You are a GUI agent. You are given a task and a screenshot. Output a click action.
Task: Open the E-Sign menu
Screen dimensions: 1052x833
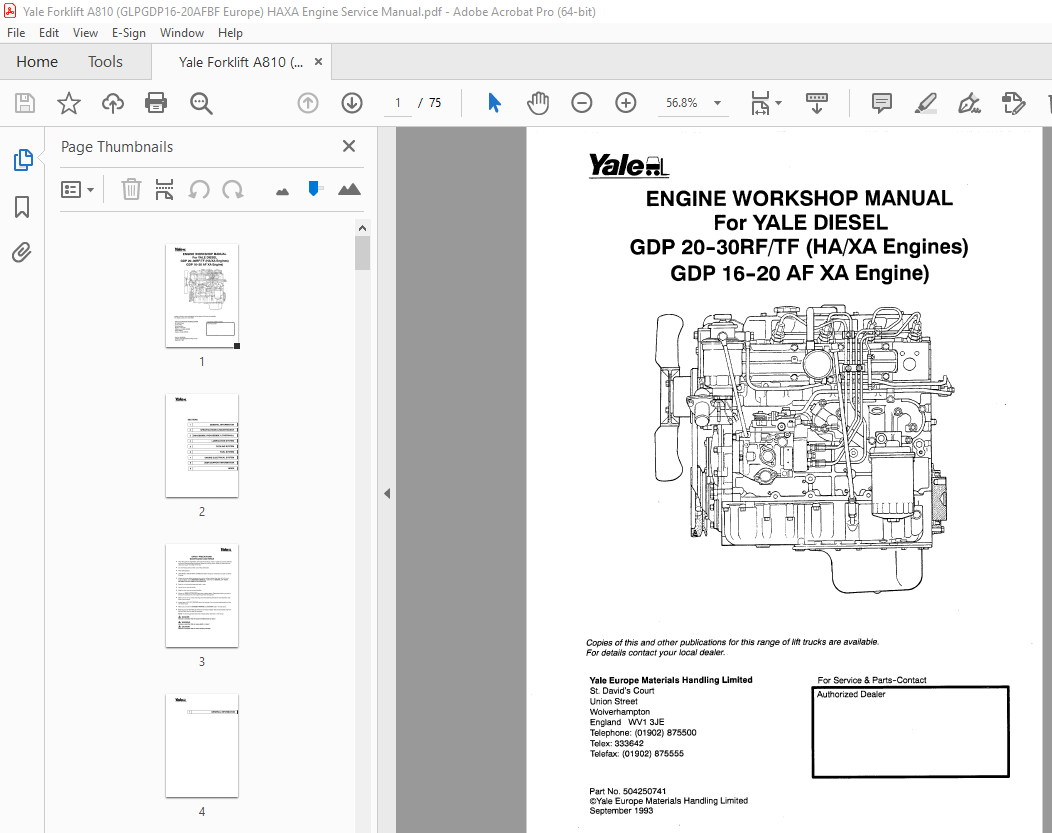click(x=129, y=33)
